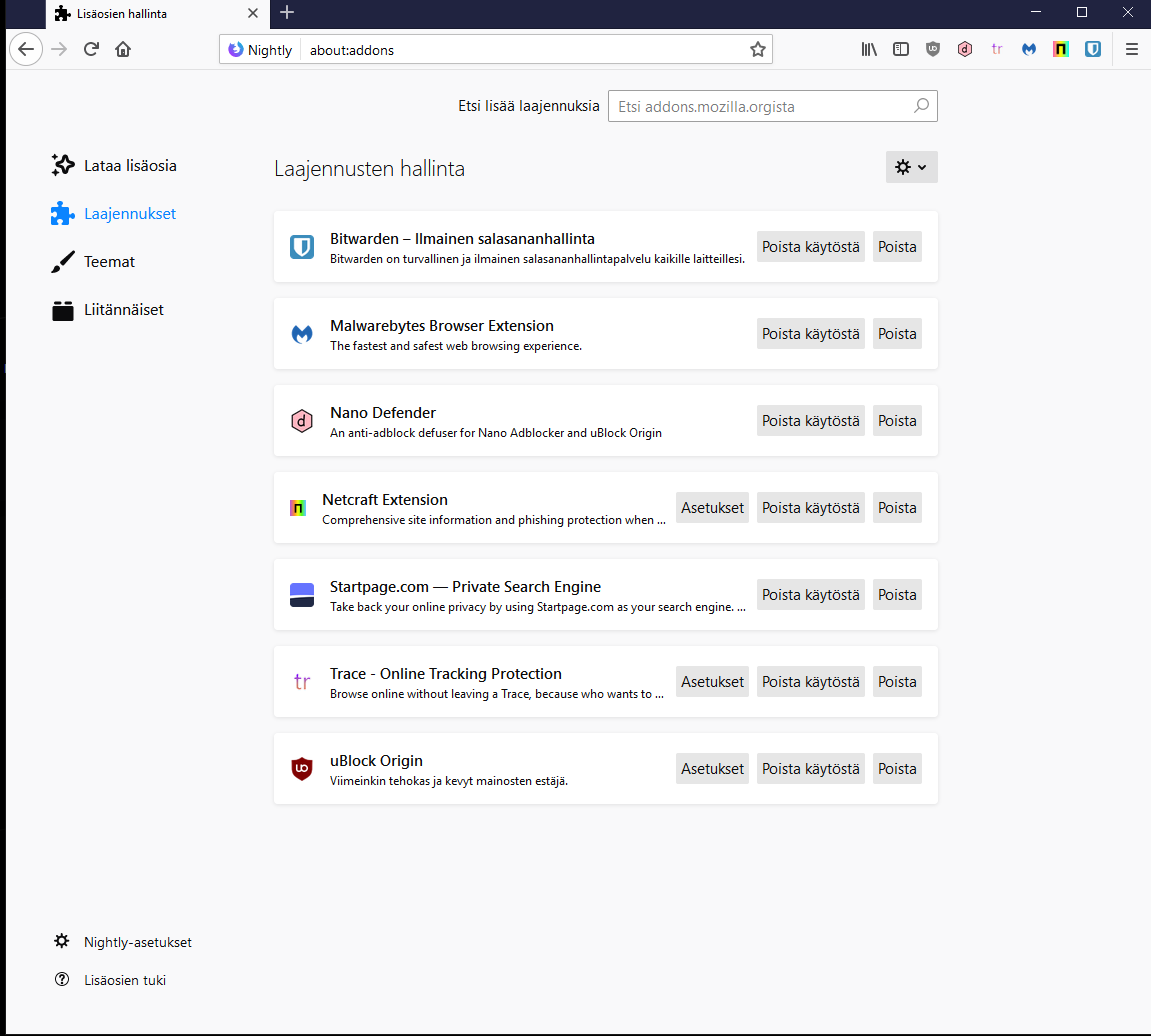Viewport: 1151px width, 1036px height.
Task: Click the Trace 'tr' icon in extension list
Action: 302,682
